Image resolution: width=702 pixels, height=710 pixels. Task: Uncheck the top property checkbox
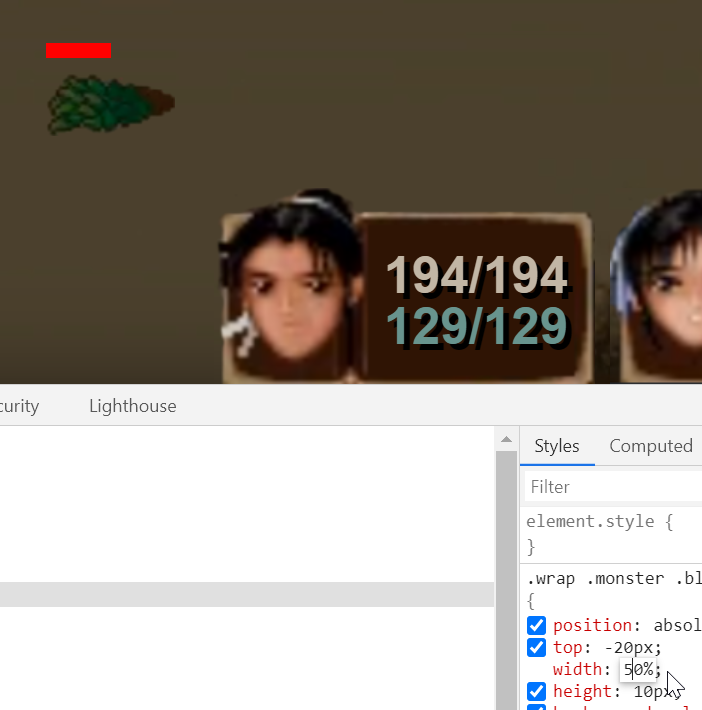(x=536, y=648)
